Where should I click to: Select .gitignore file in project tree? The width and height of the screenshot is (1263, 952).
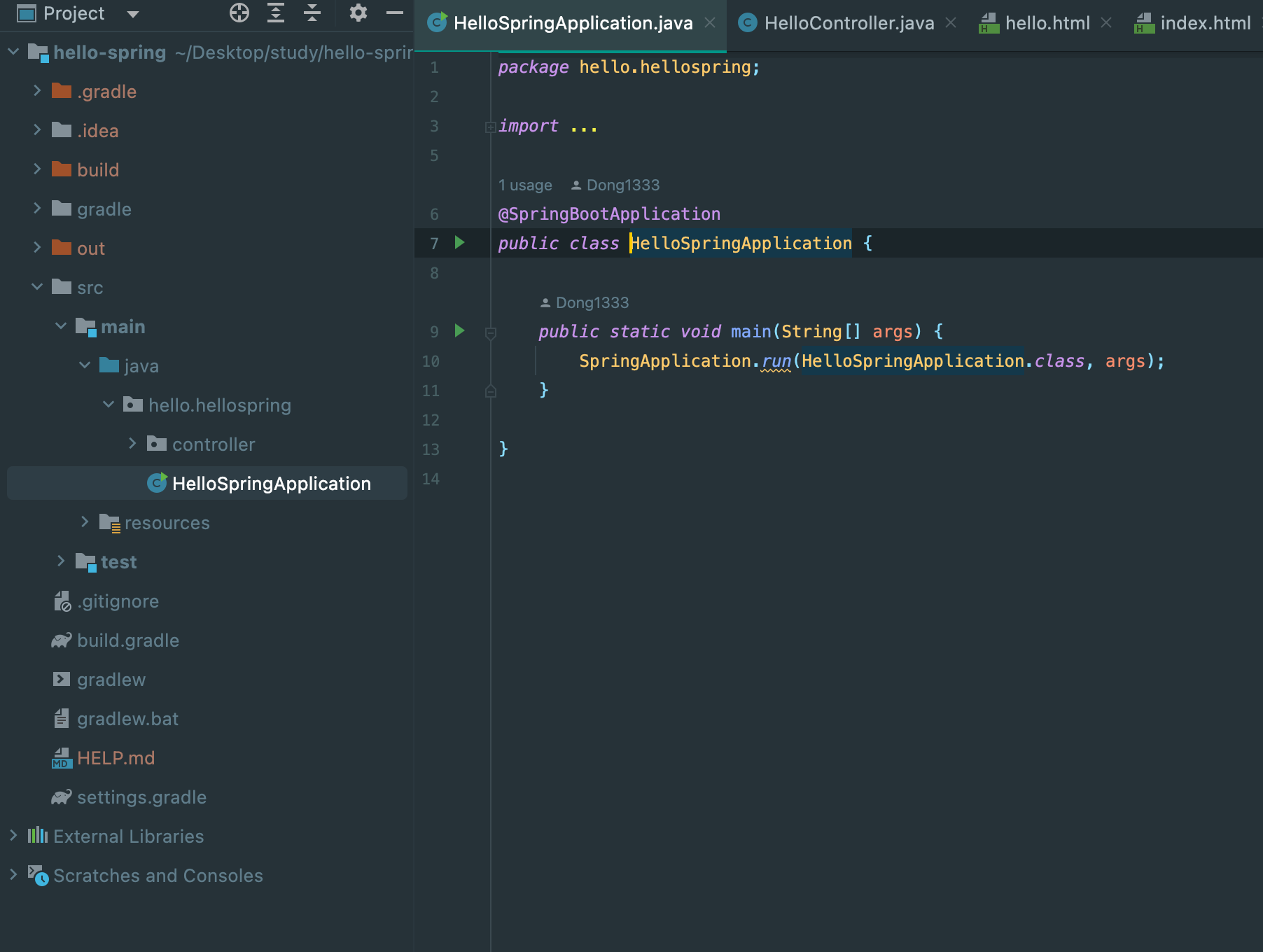pos(118,601)
